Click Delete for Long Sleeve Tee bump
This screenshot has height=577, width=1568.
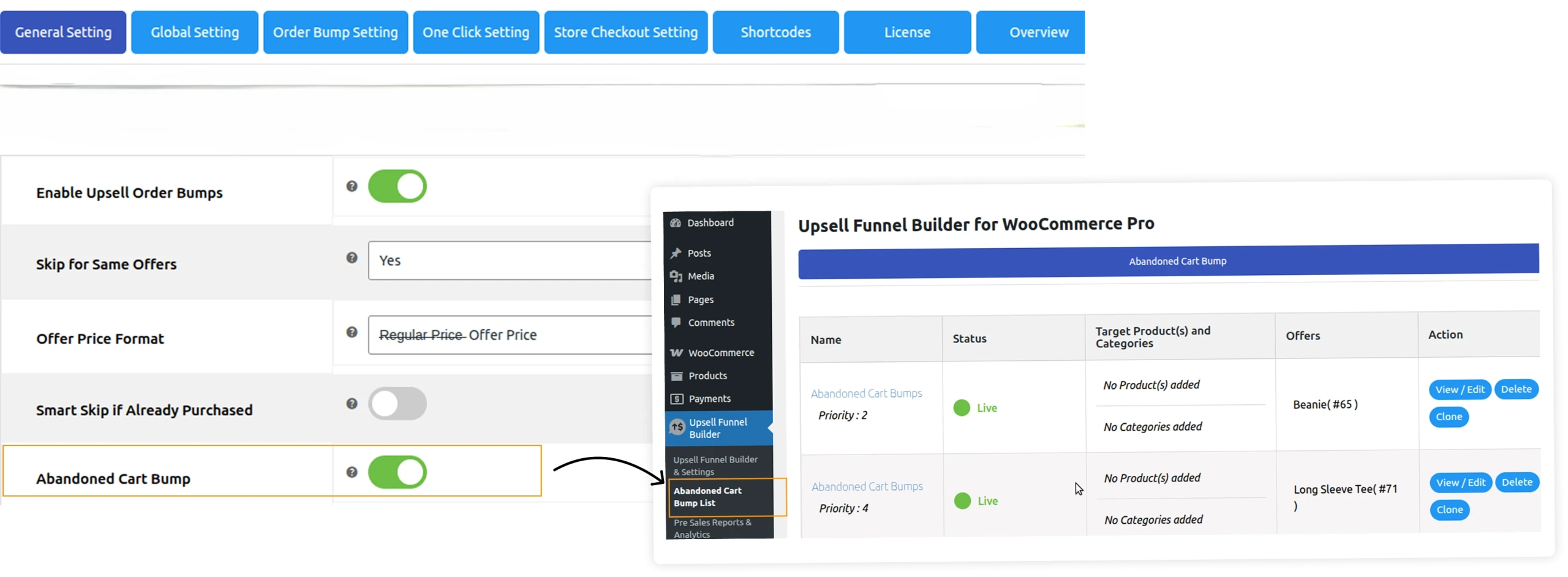click(x=1516, y=483)
